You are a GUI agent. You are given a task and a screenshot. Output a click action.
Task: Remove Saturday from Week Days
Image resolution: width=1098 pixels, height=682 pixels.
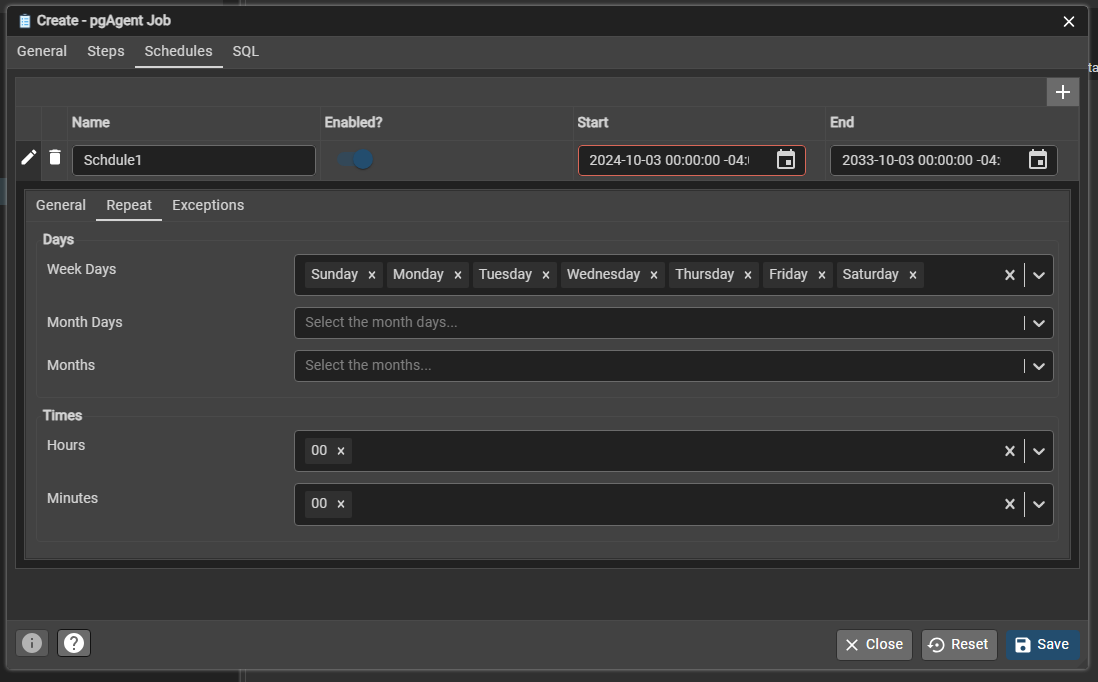(x=913, y=275)
